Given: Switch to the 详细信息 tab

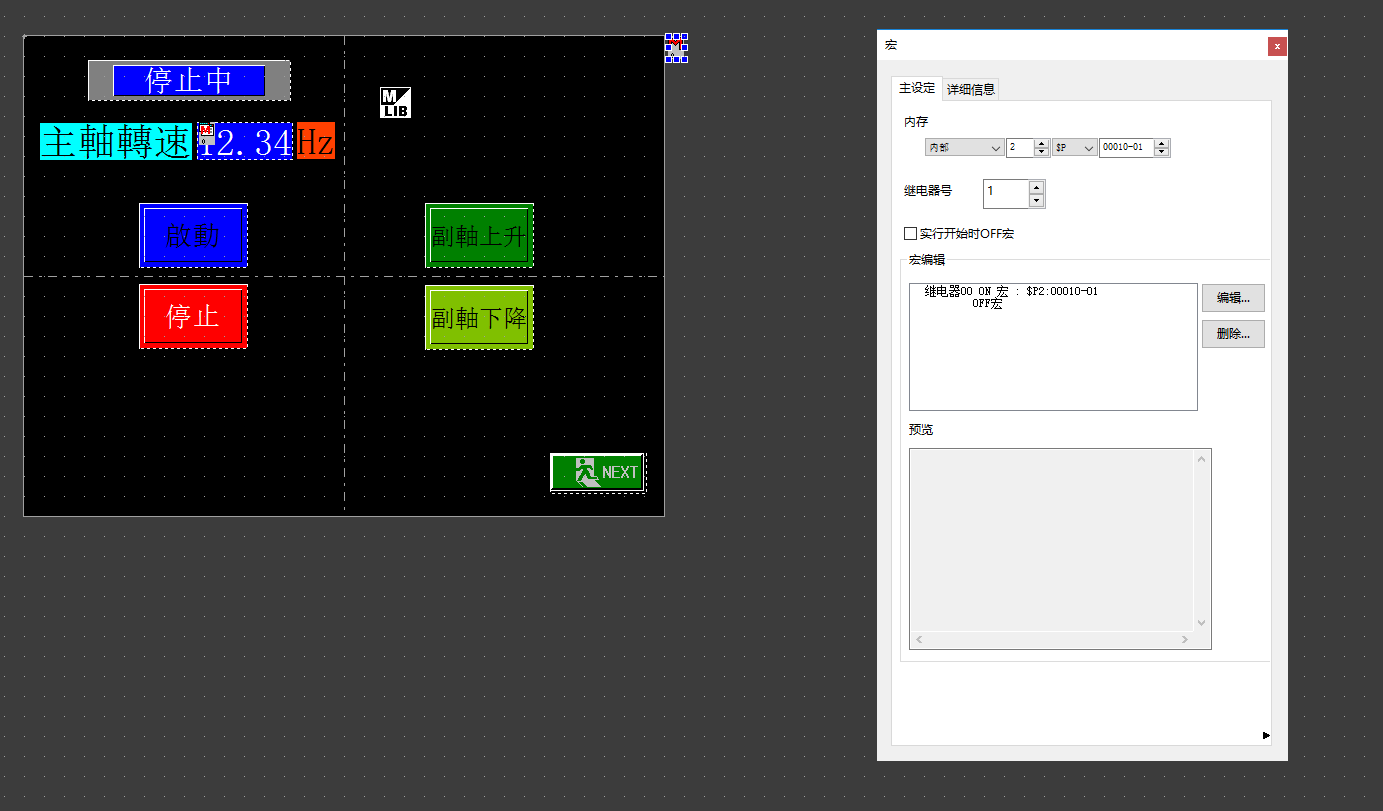Looking at the screenshot, I should (x=970, y=89).
